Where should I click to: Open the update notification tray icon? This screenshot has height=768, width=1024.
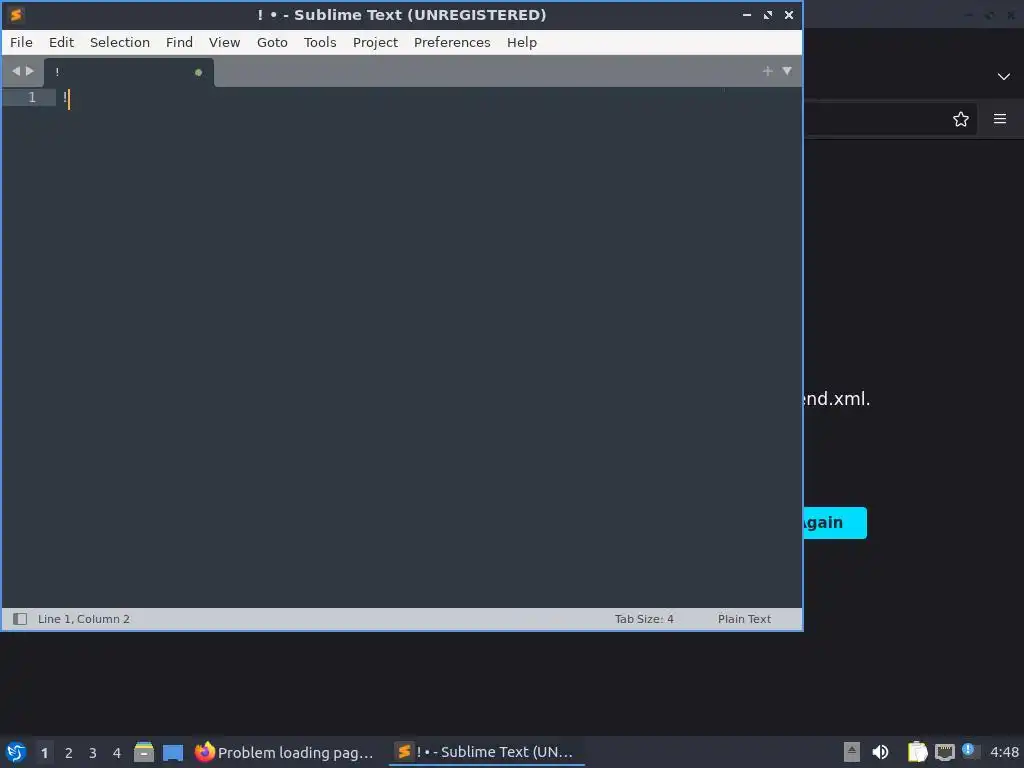(x=970, y=751)
